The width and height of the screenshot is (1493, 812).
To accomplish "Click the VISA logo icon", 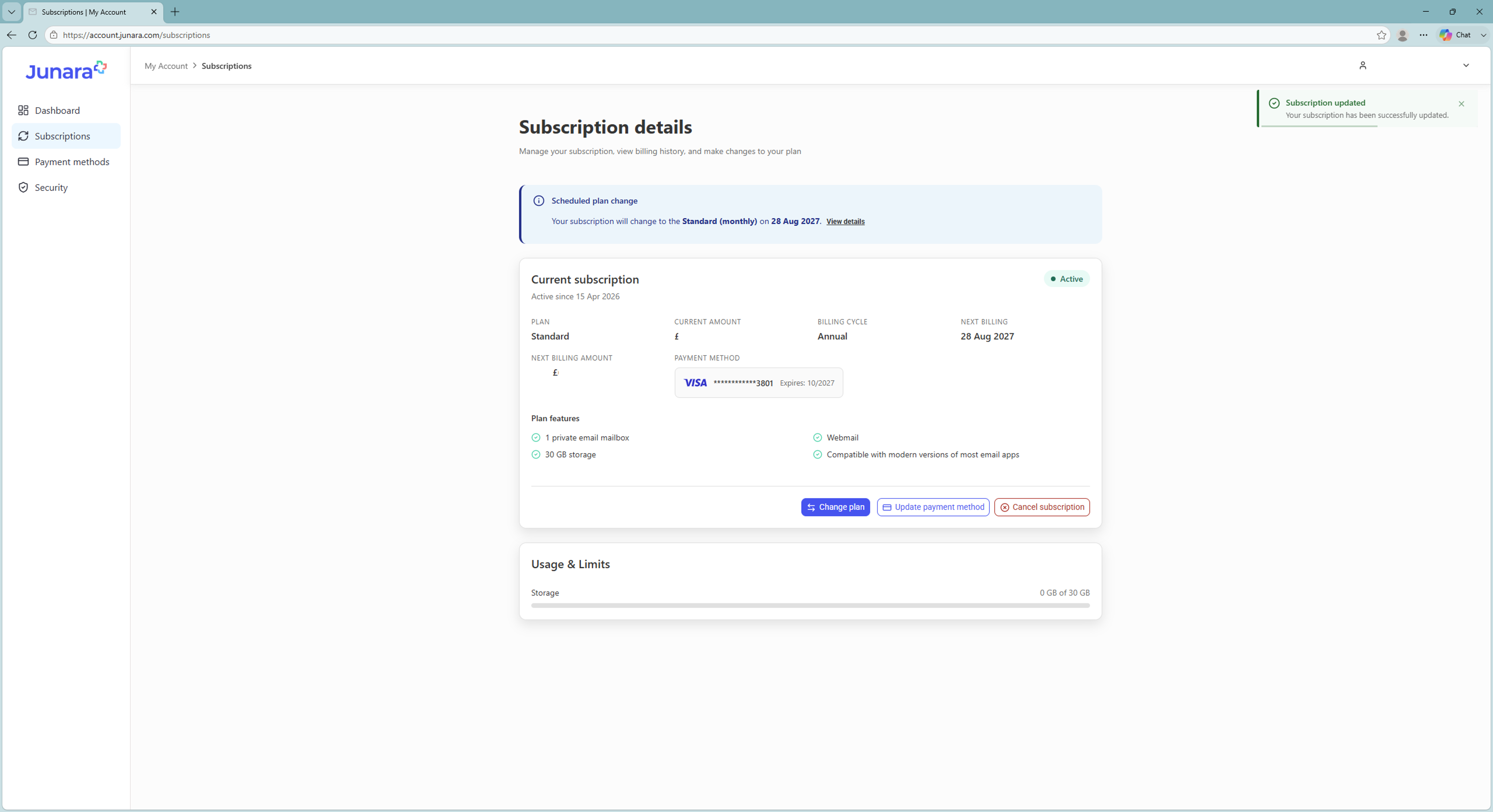I will pyautogui.click(x=695, y=382).
